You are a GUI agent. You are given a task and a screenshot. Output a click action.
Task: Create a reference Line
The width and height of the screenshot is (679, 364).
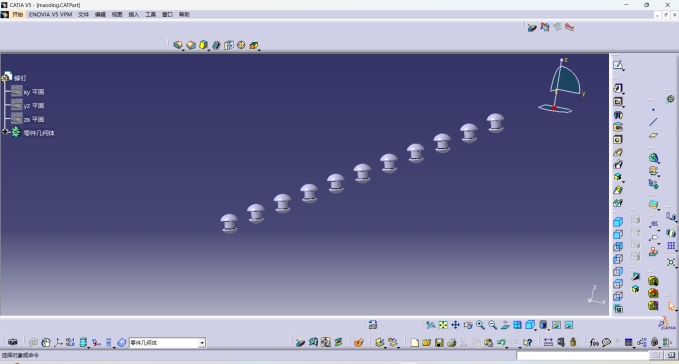pos(653,122)
